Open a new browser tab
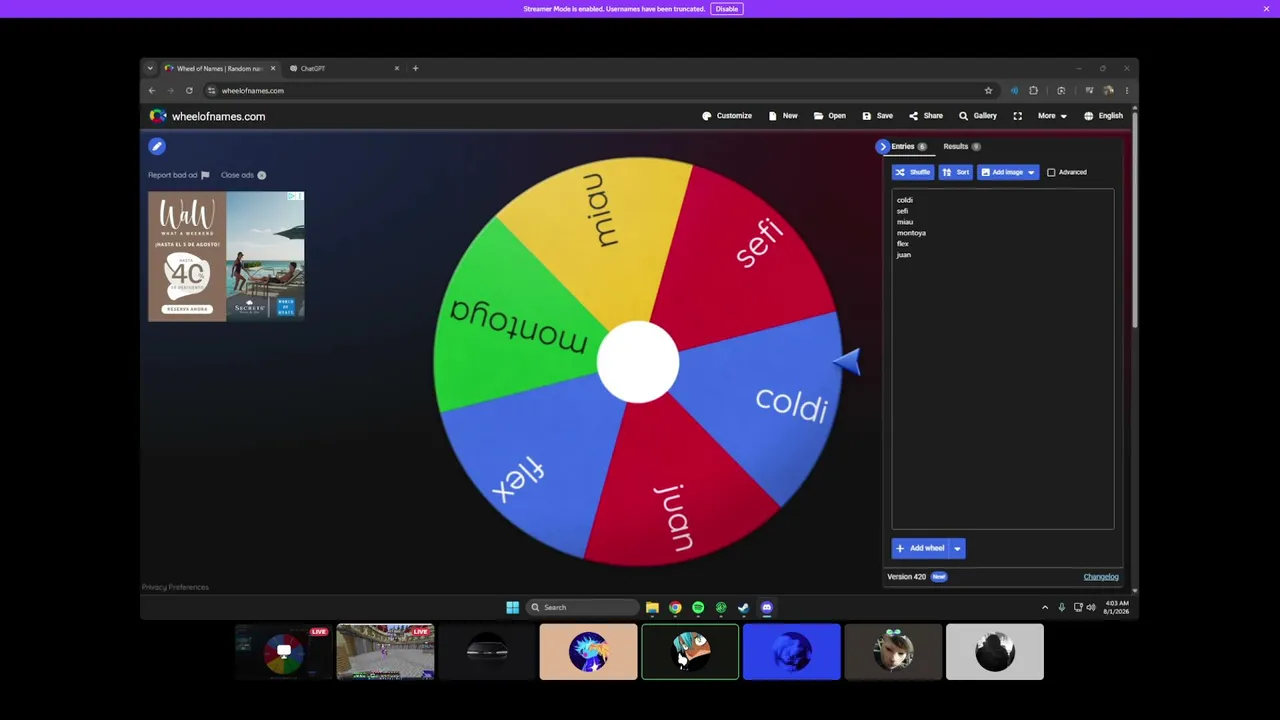The image size is (1280, 720). [415, 69]
